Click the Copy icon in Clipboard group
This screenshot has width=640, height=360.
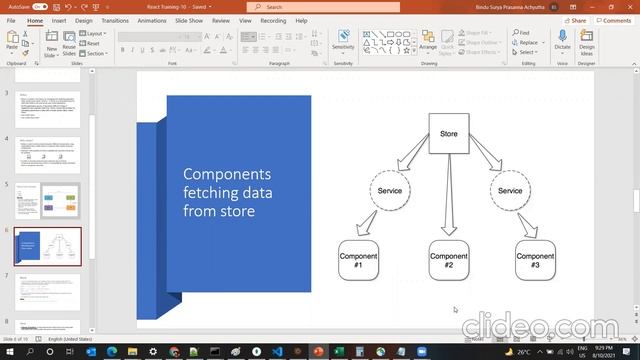click(25, 43)
